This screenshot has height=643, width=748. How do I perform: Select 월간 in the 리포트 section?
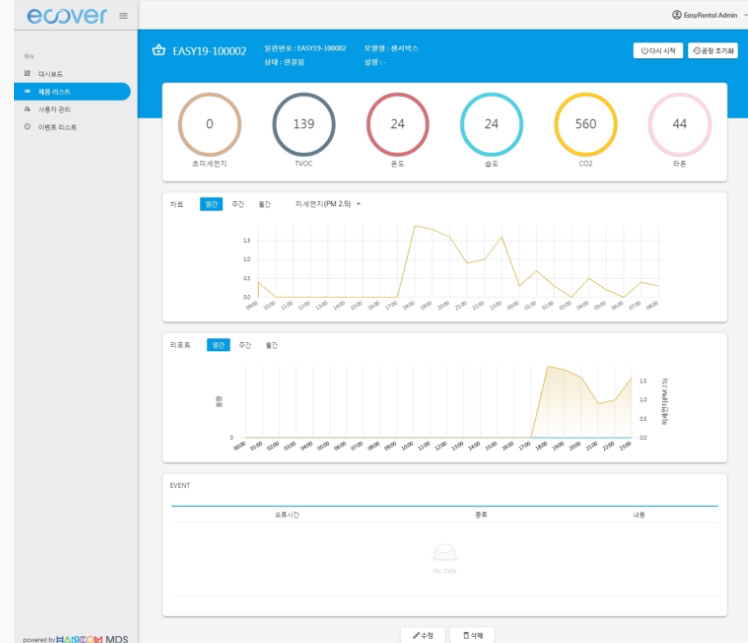pos(271,345)
